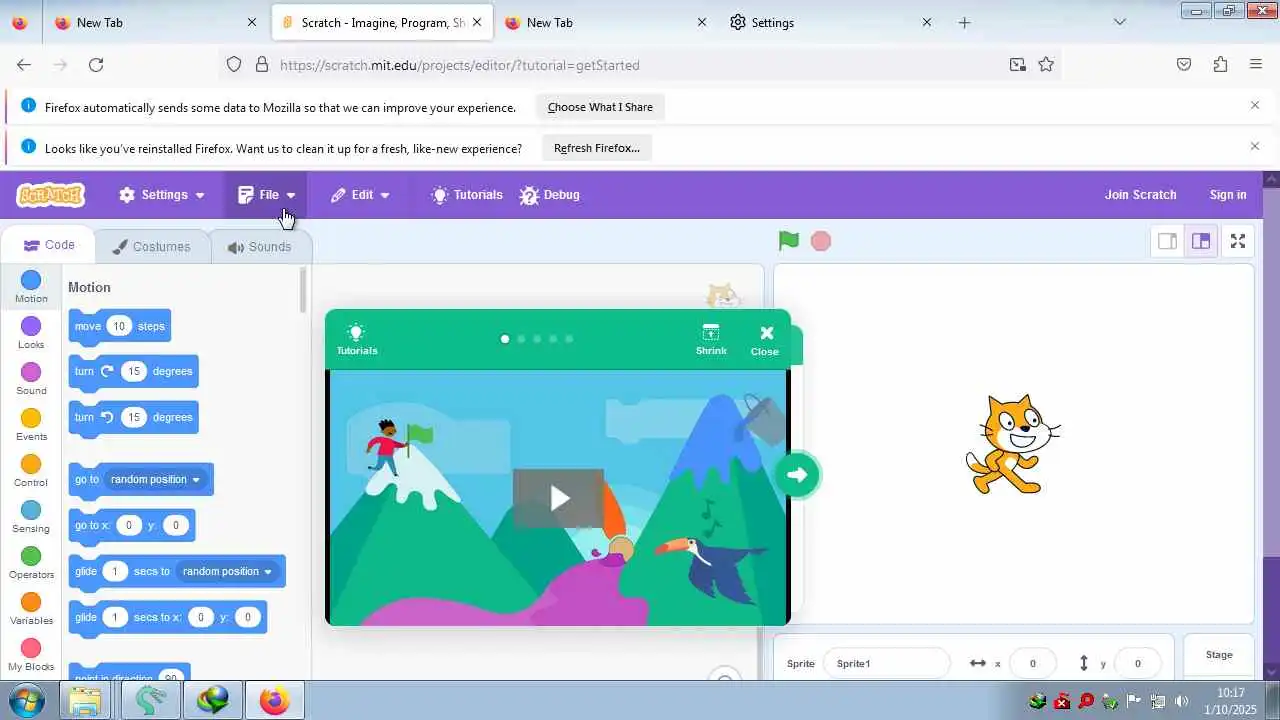Select the Control block category

point(31,472)
